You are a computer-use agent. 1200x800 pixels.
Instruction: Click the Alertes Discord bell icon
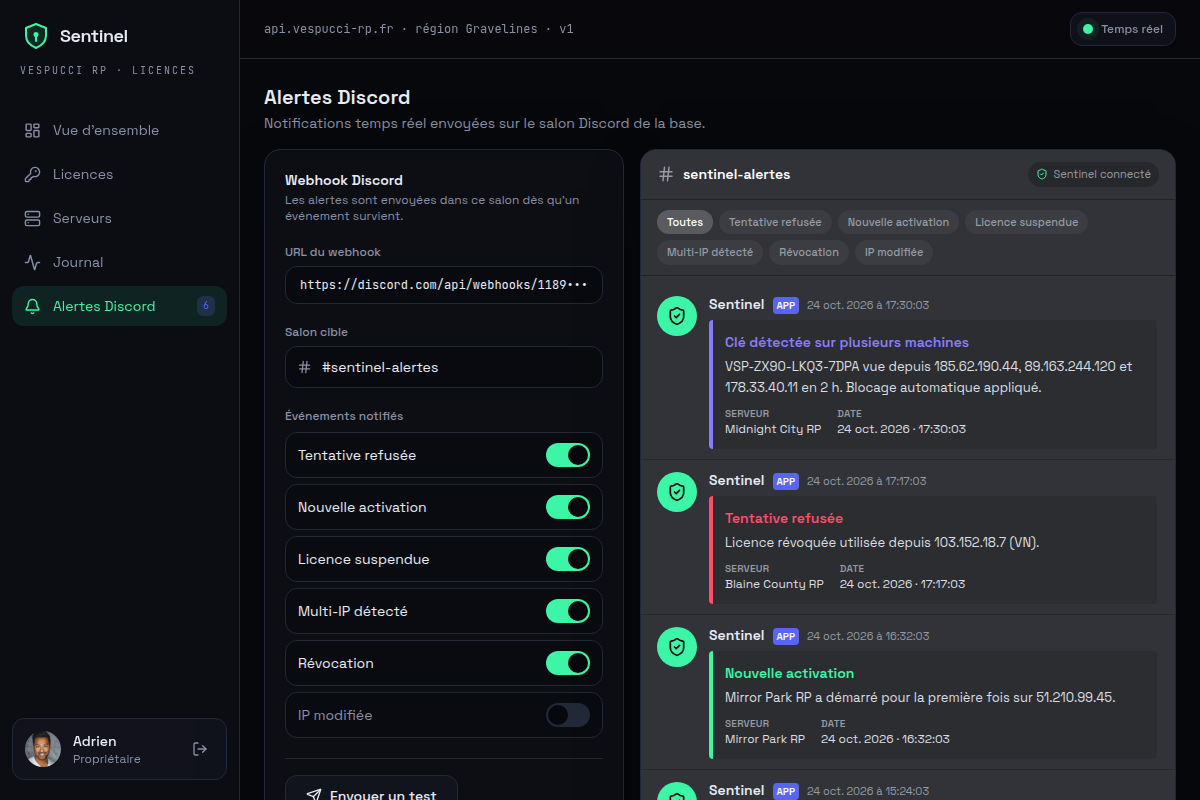tap(33, 306)
